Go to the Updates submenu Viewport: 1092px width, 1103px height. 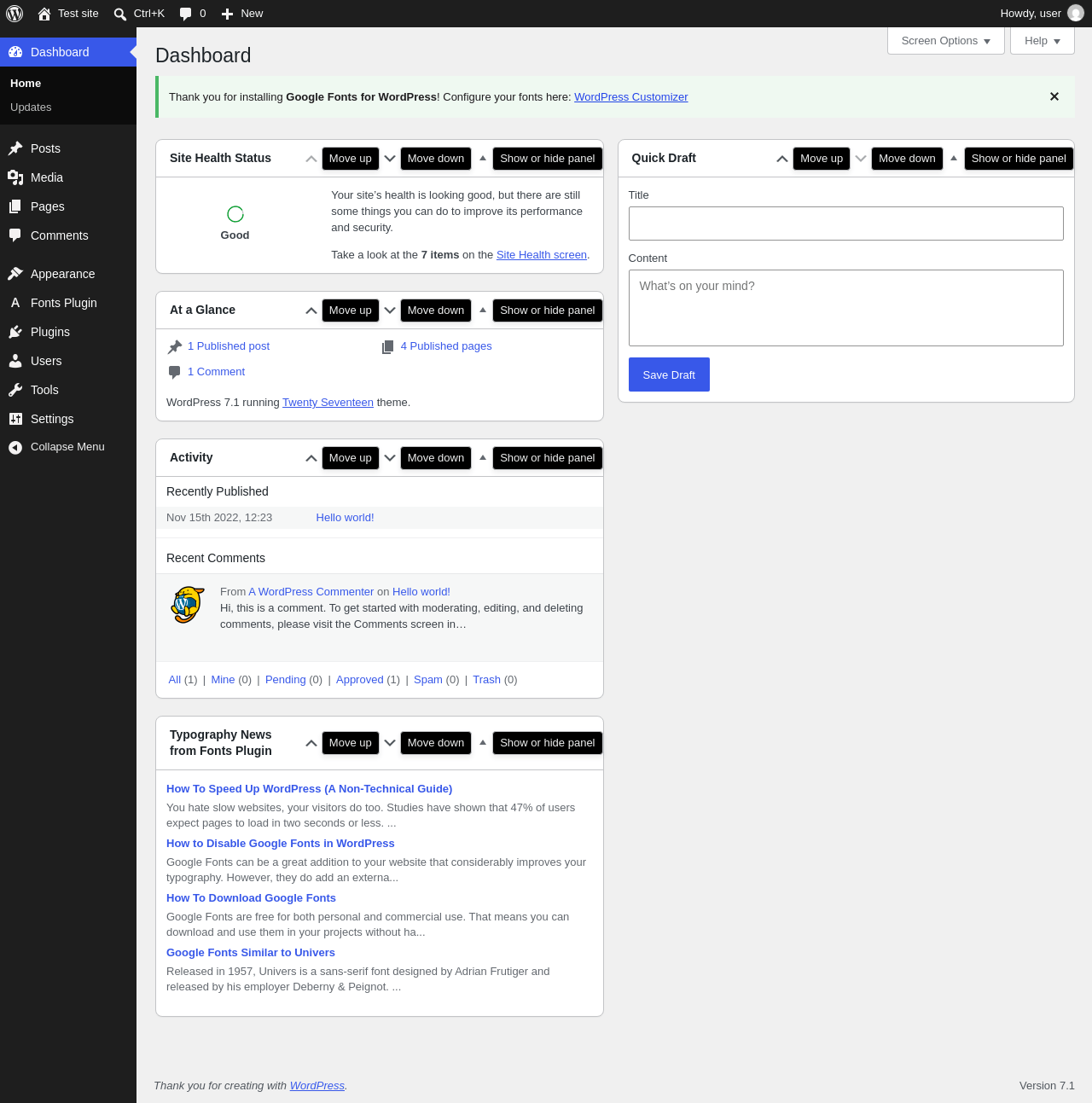(x=31, y=107)
